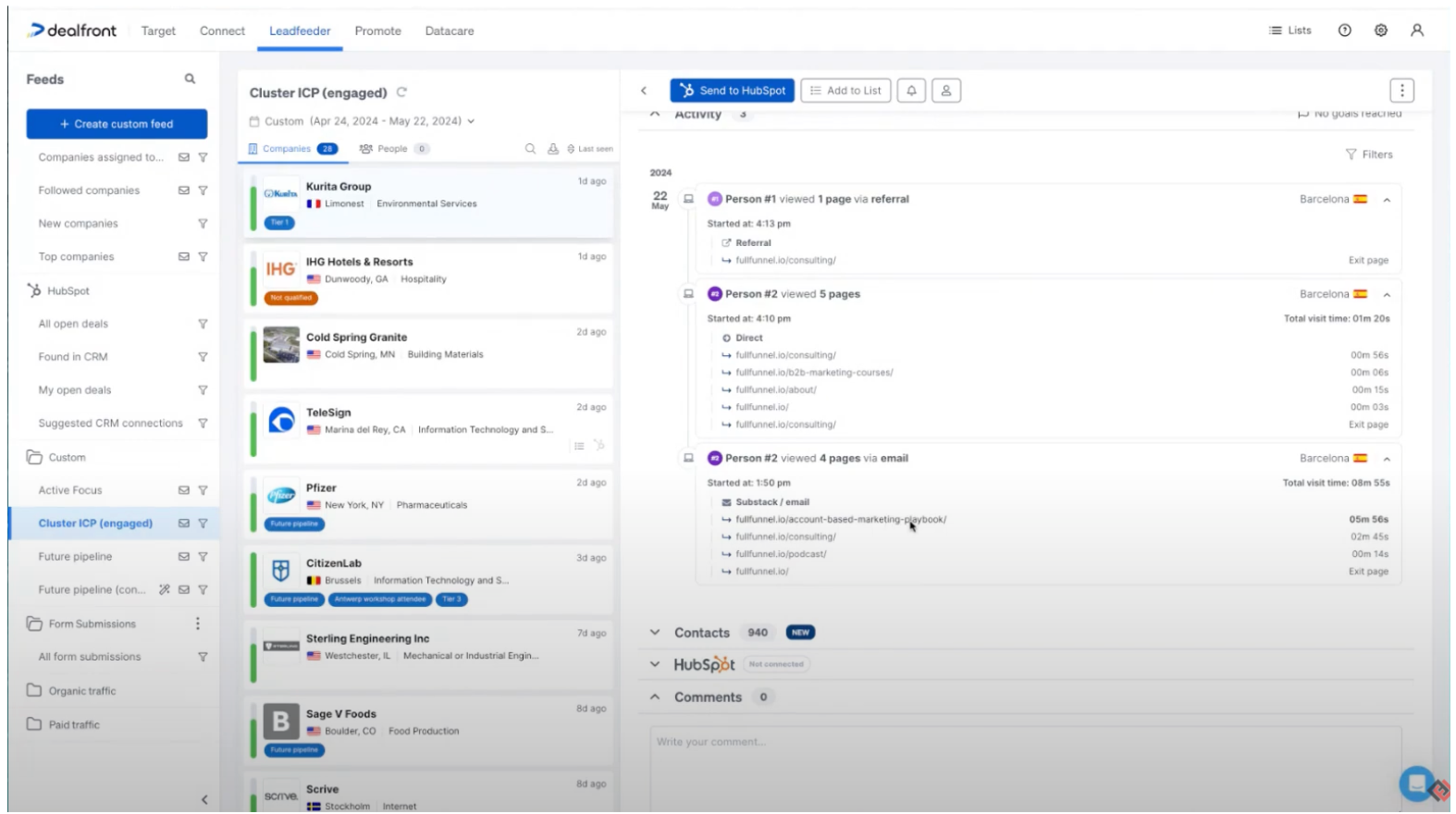Select the Leadfeeder tab
Screen dimensions: 1456x814
coord(300,31)
